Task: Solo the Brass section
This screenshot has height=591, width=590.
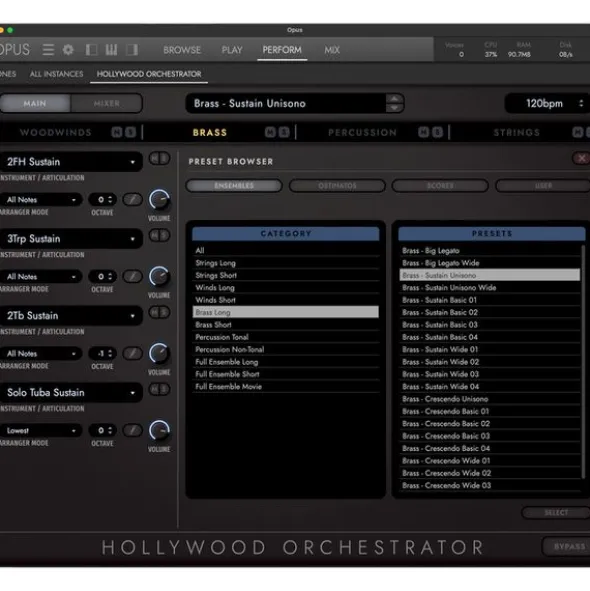Action: tap(284, 132)
